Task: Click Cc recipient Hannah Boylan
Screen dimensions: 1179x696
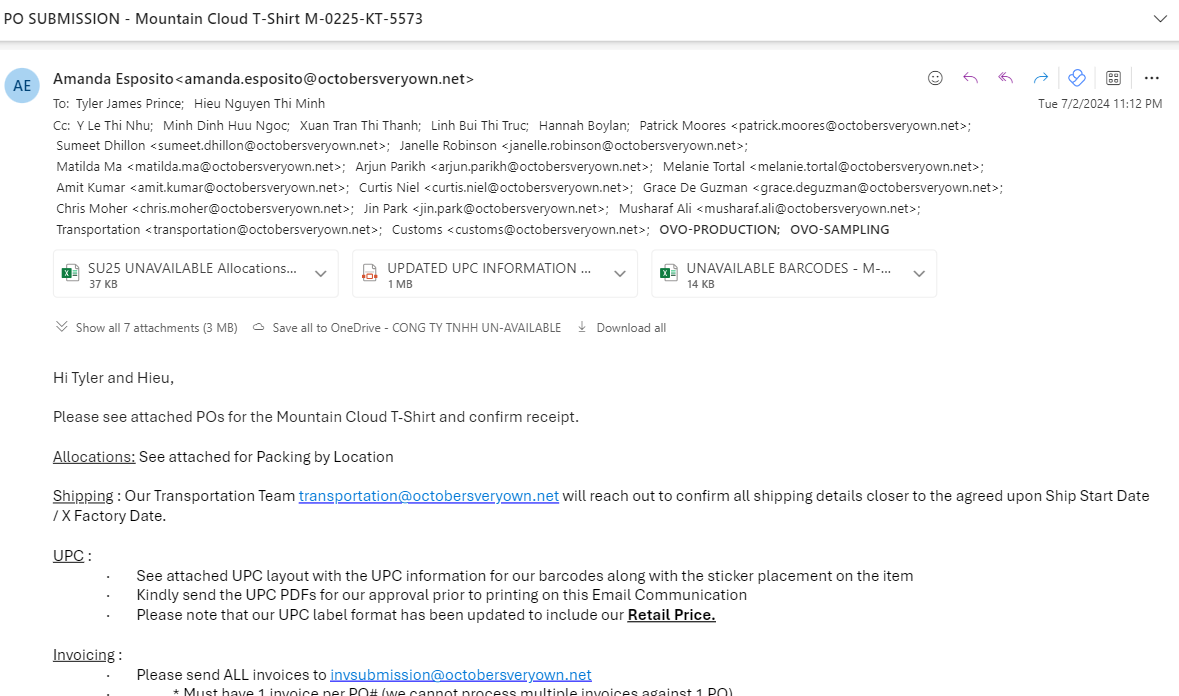Action: click(x=583, y=126)
